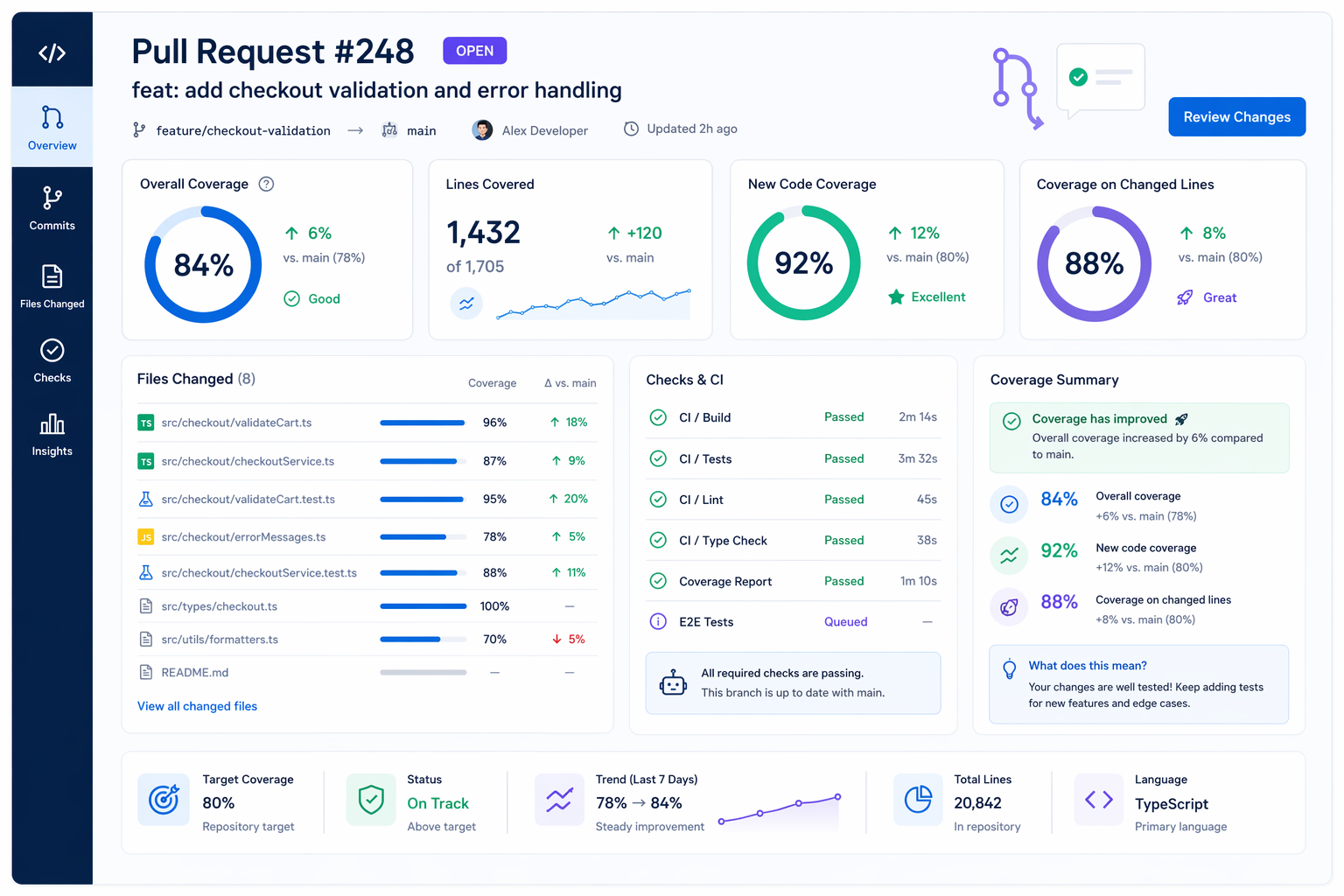Viewport: 1344px width, 896px height.
Task: Open src/checkout/validateCart.ts file
Action: [x=236, y=423]
